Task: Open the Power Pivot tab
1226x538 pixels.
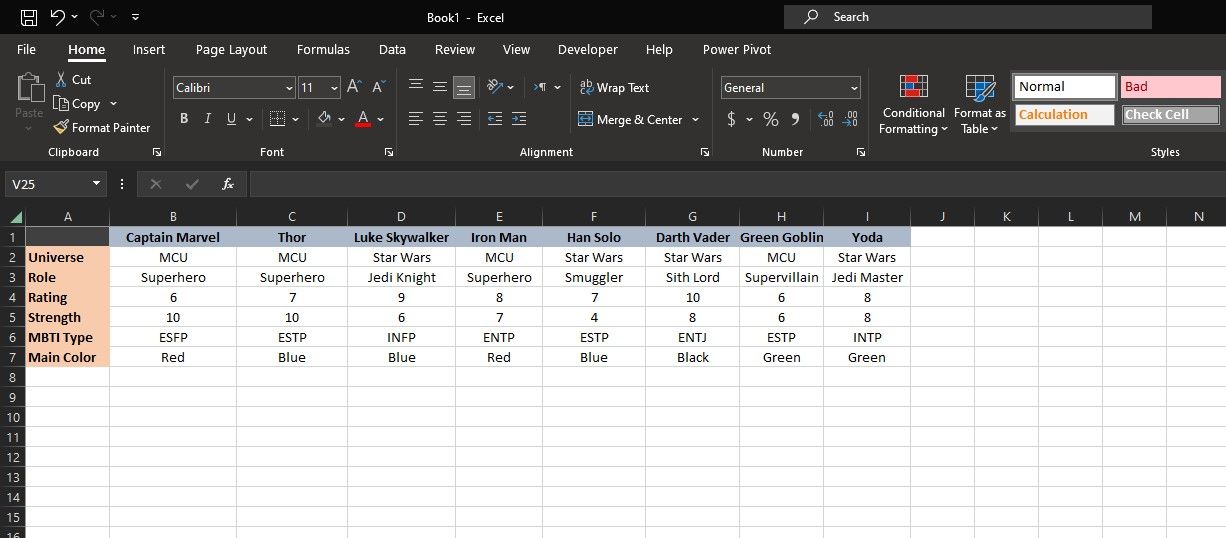Action: [736, 49]
